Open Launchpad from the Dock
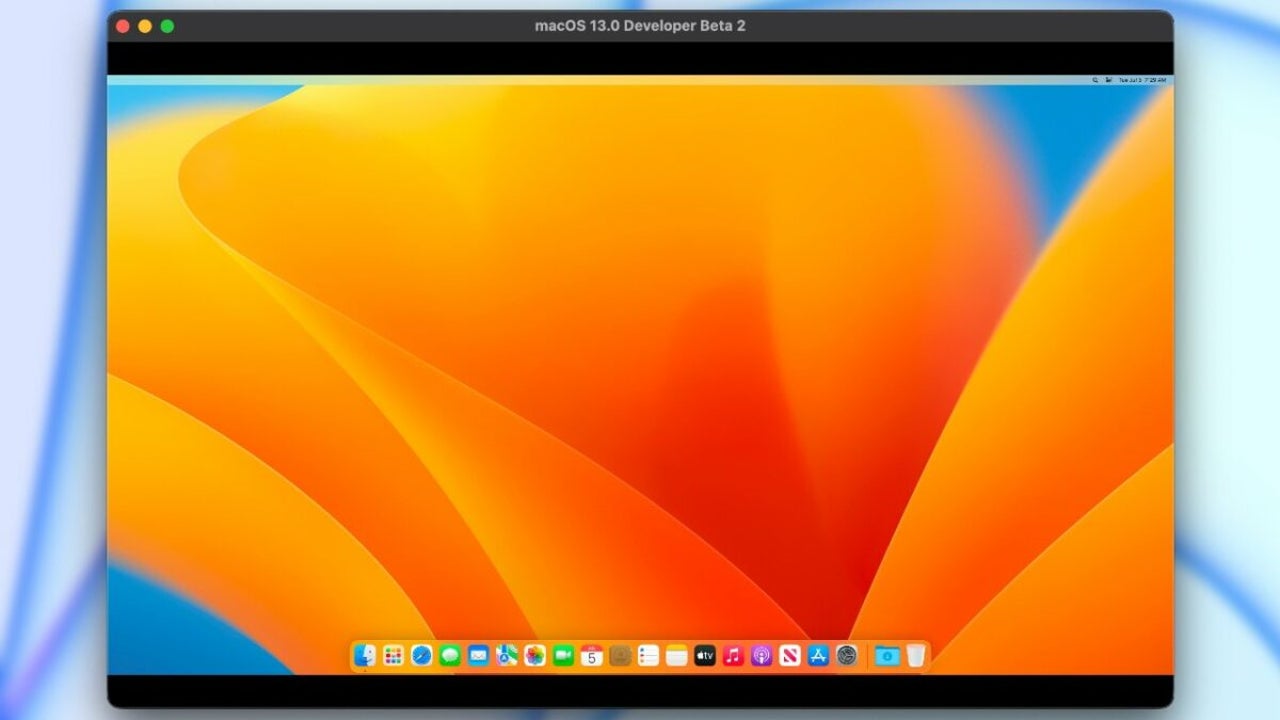 [393, 657]
